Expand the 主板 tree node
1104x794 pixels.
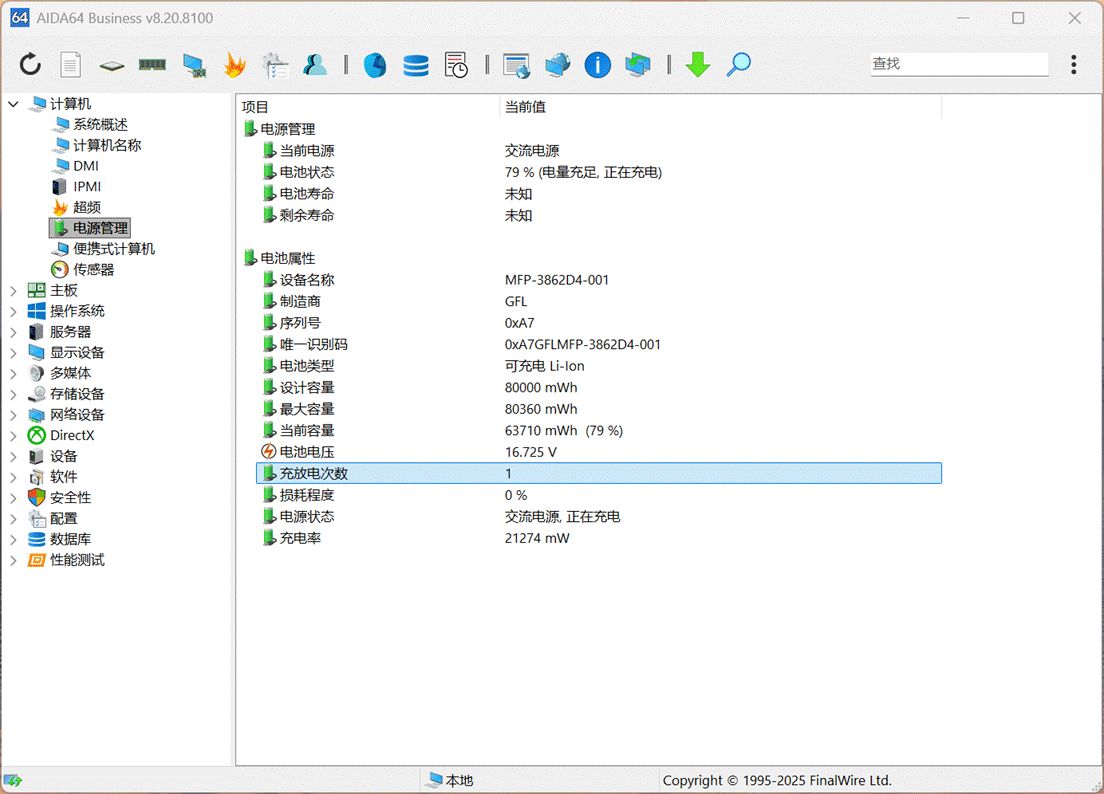click(x=13, y=290)
